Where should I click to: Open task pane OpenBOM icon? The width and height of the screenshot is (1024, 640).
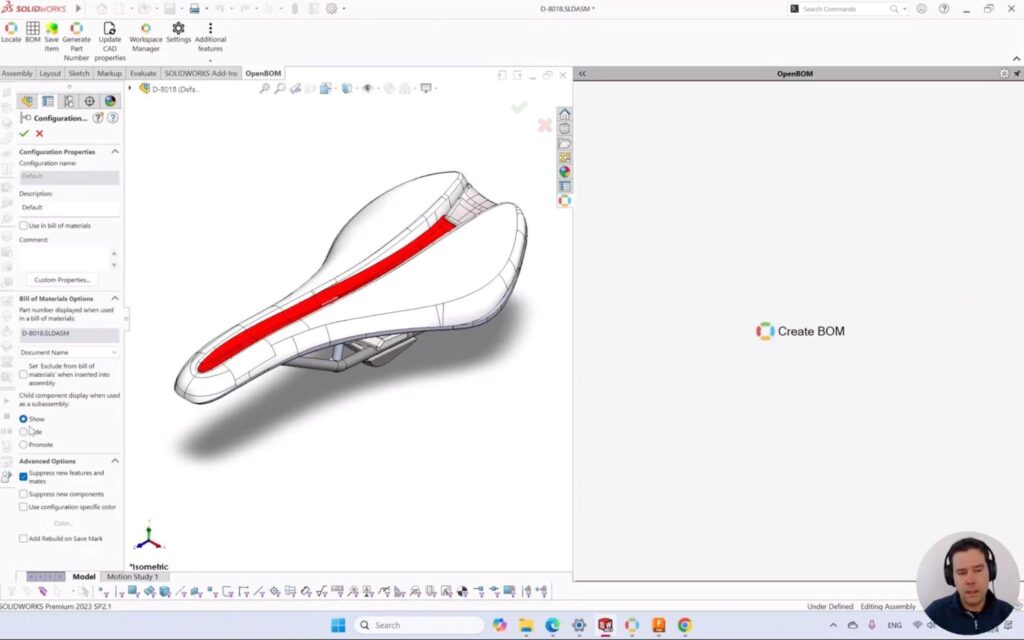[x=564, y=200]
